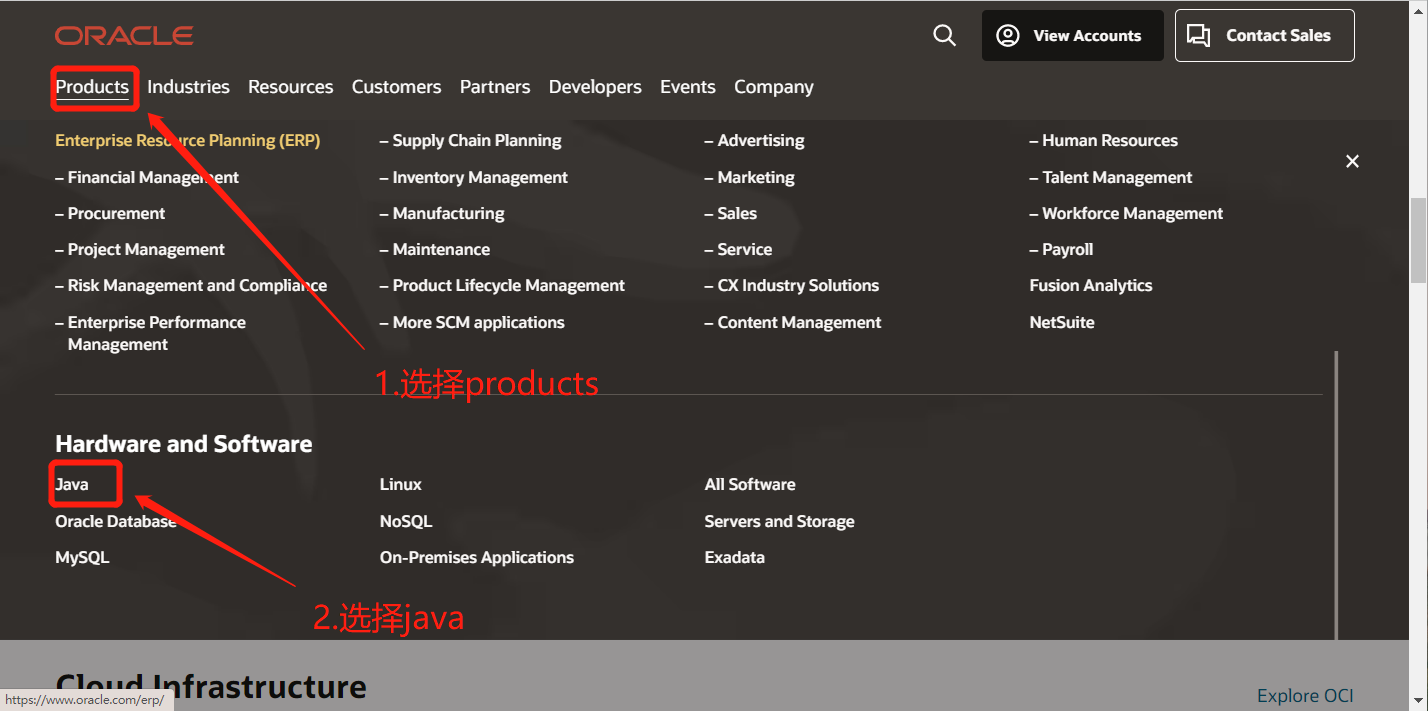Click the View Accounts button
This screenshot has width=1428, height=711.
click(1072, 36)
